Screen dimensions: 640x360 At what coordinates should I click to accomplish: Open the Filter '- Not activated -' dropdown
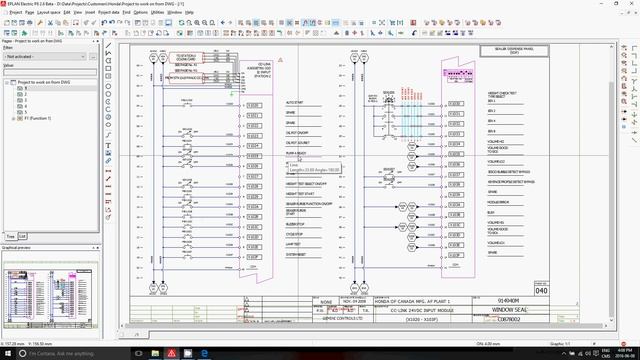point(45,56)
